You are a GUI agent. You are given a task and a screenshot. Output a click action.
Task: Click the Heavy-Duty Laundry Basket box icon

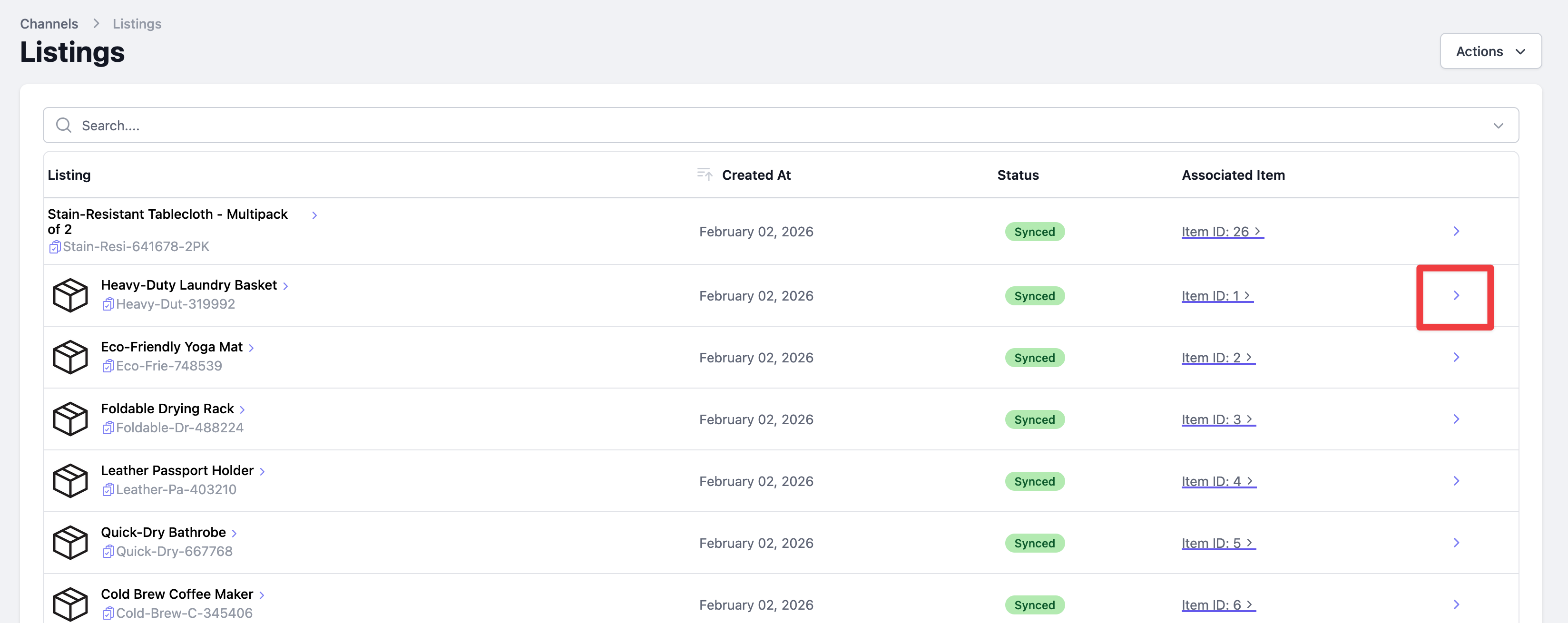pos(70,295)
